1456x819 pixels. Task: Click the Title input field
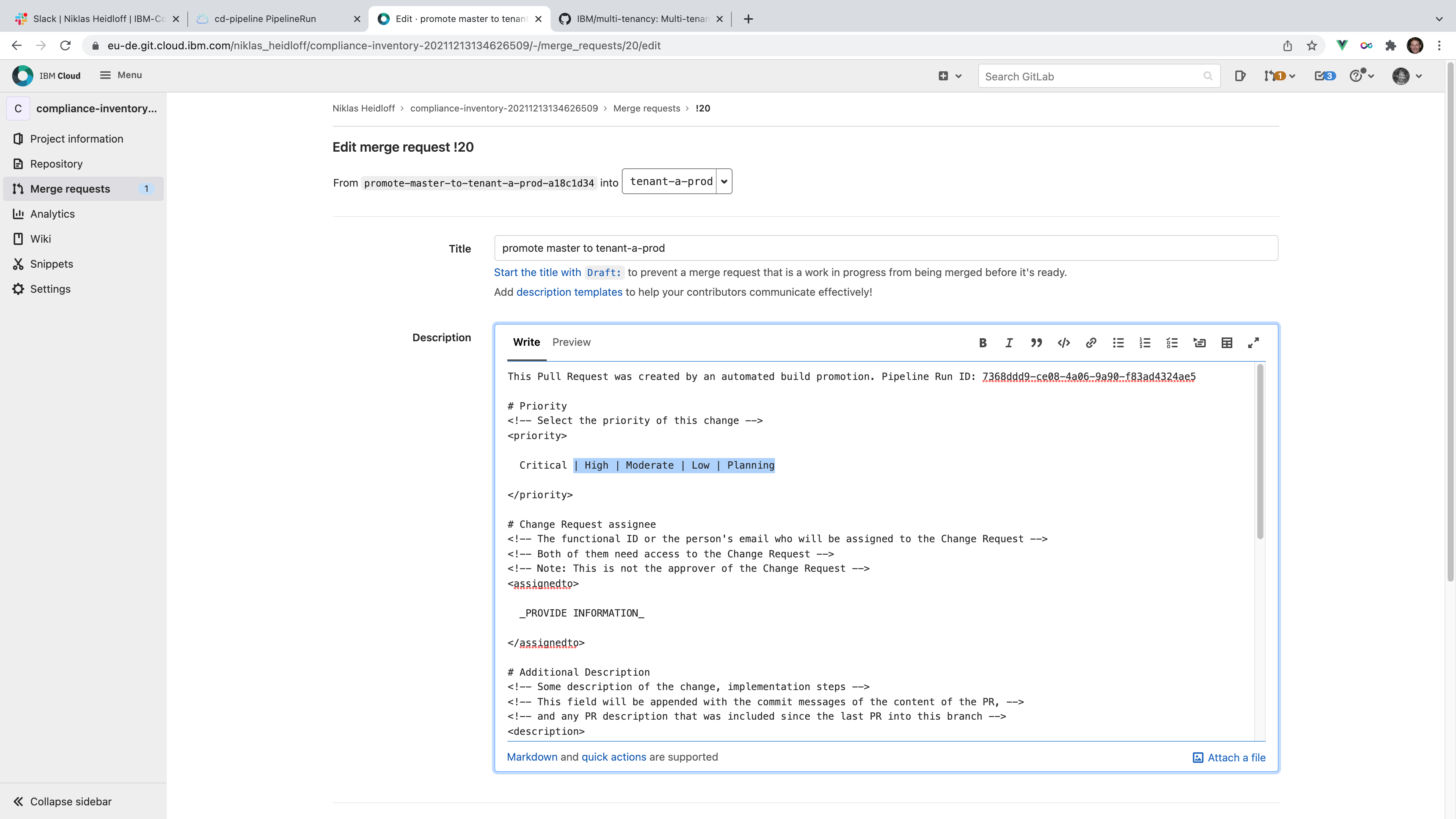click(886, 248)
